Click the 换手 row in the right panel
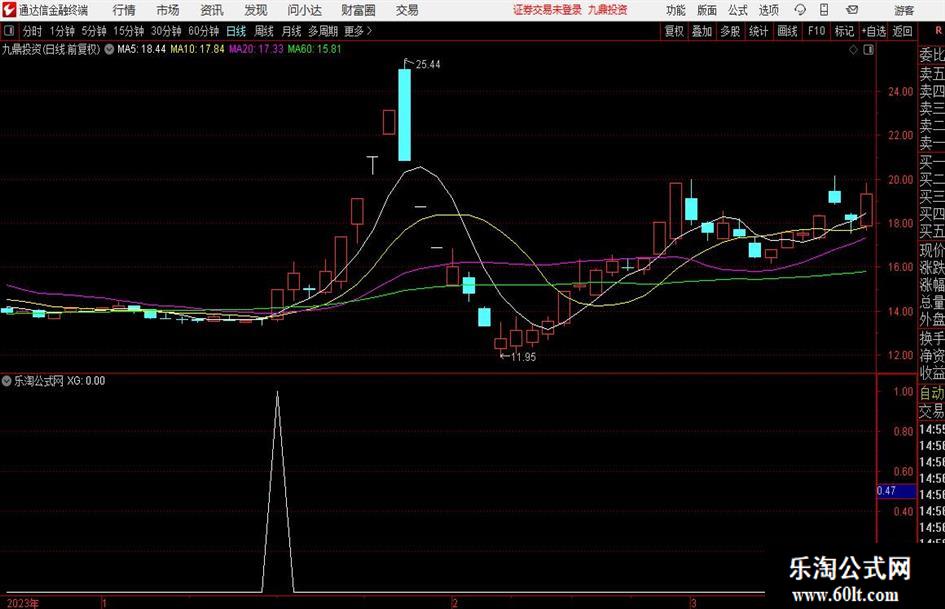The image size is (945, 609). pos(932,338)
